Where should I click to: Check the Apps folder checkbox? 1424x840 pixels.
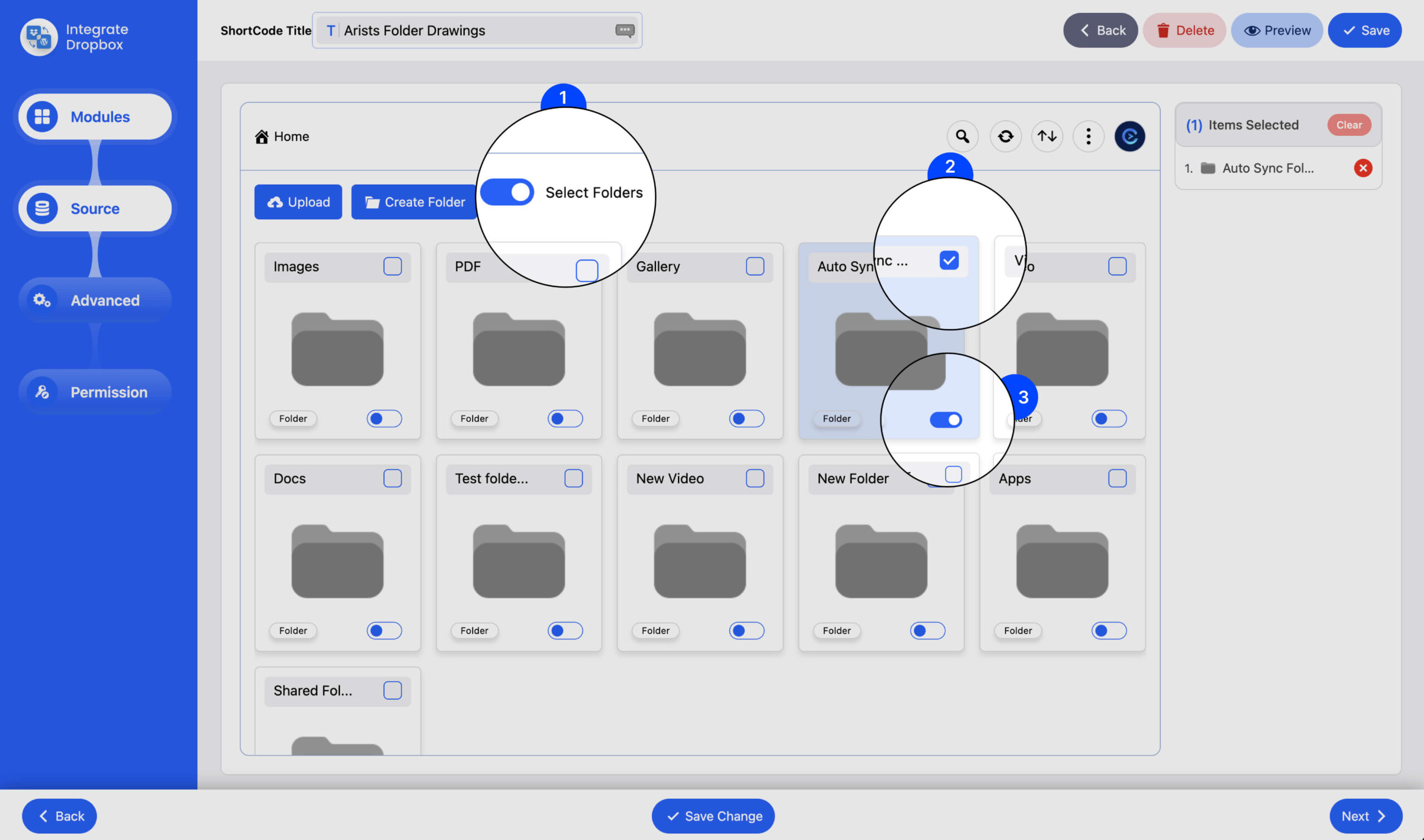point(1117,478)
